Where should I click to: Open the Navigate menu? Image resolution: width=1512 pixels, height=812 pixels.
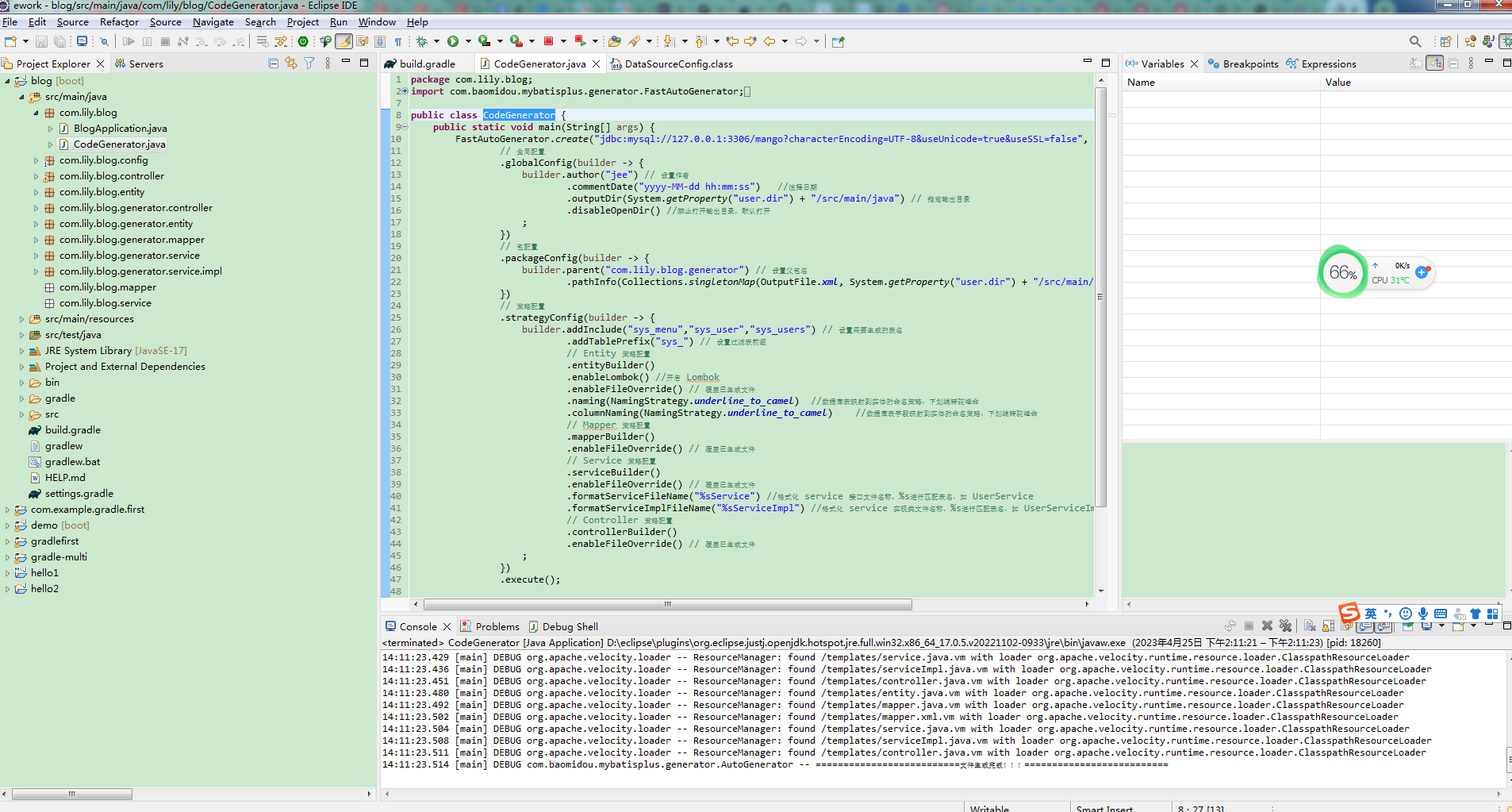213,22
